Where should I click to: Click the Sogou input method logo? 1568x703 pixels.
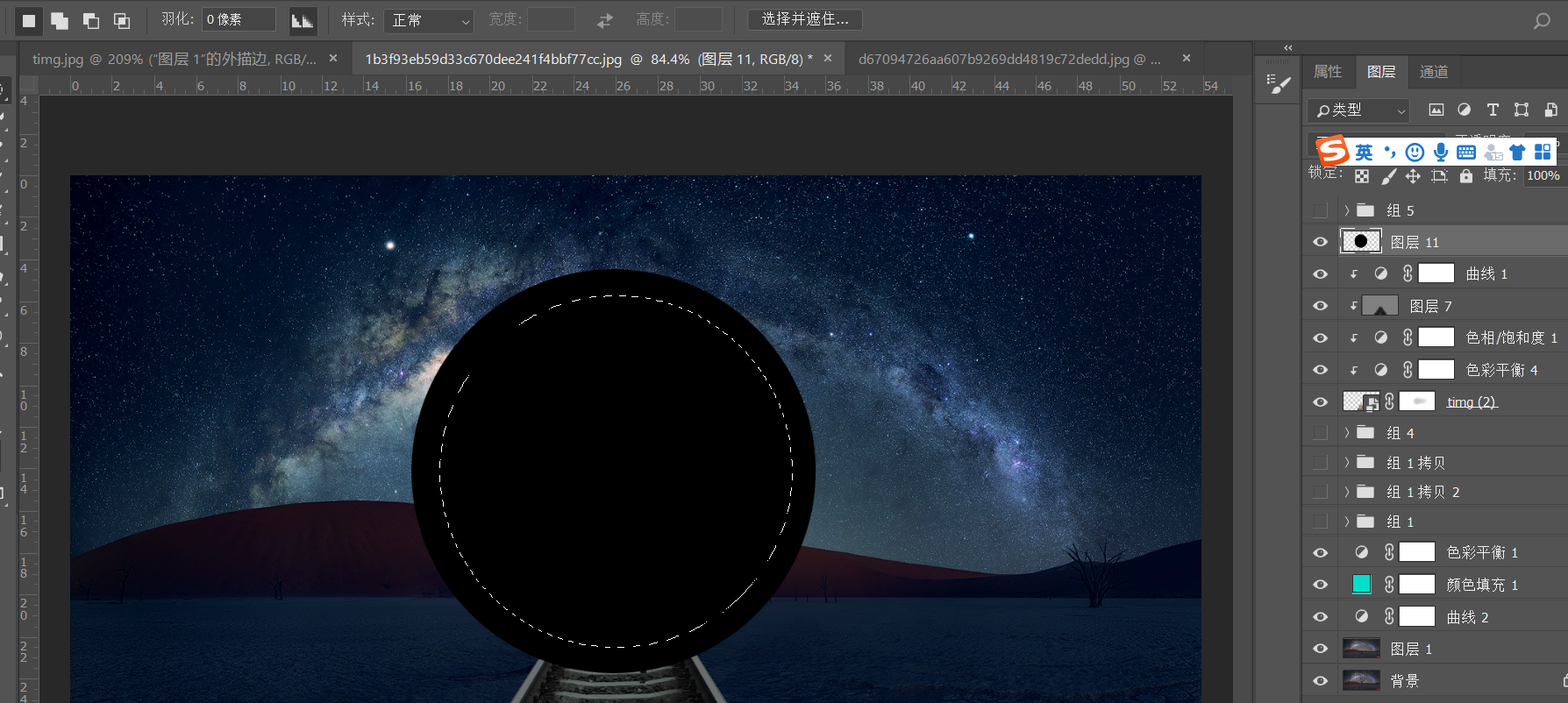[x=1333, y=151]
